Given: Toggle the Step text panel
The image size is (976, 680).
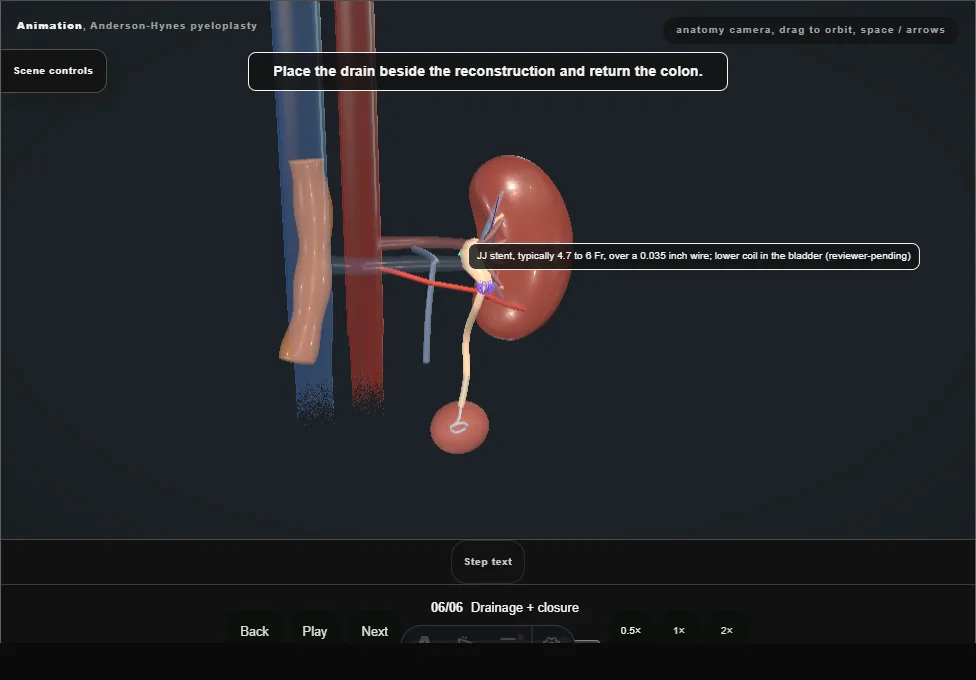Looking at the screenshot, I should (488, 562).
